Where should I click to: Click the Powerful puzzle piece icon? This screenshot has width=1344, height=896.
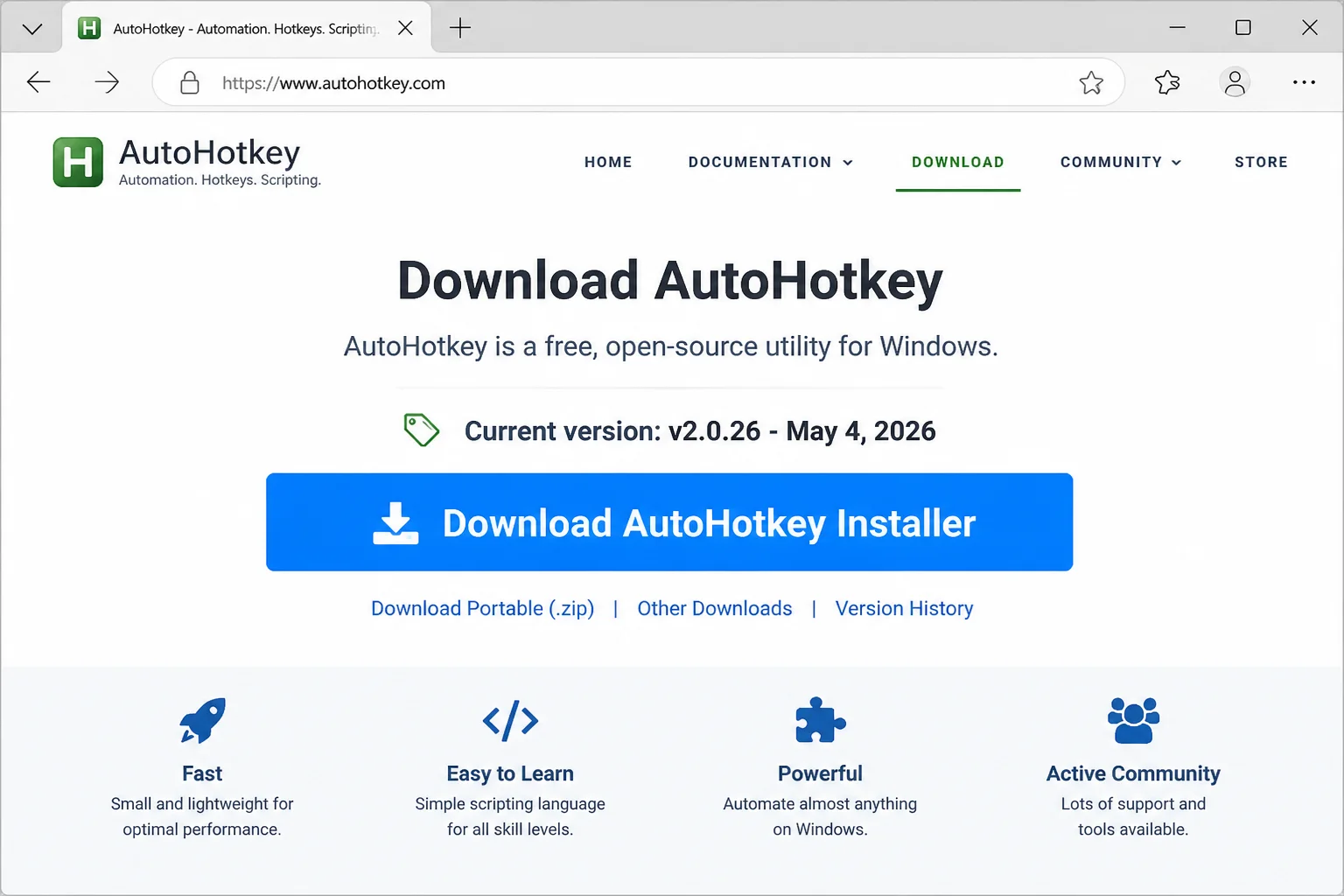point(820,720)
